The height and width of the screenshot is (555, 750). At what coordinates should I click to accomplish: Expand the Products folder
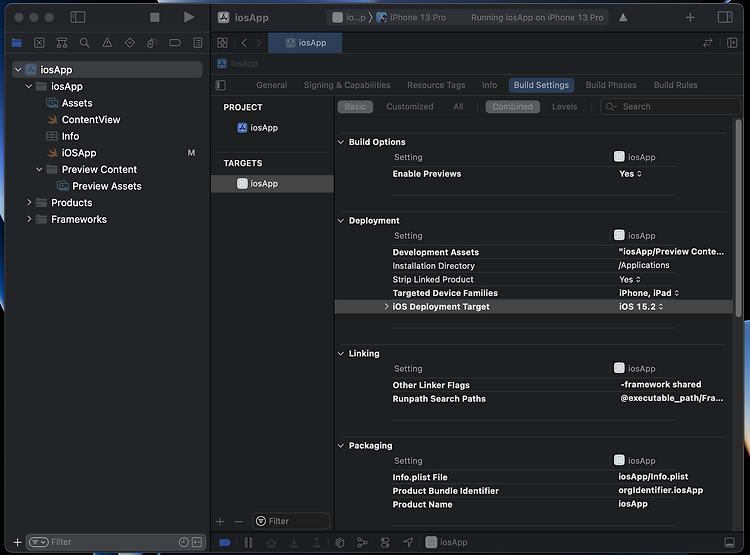tap(30, 202)
